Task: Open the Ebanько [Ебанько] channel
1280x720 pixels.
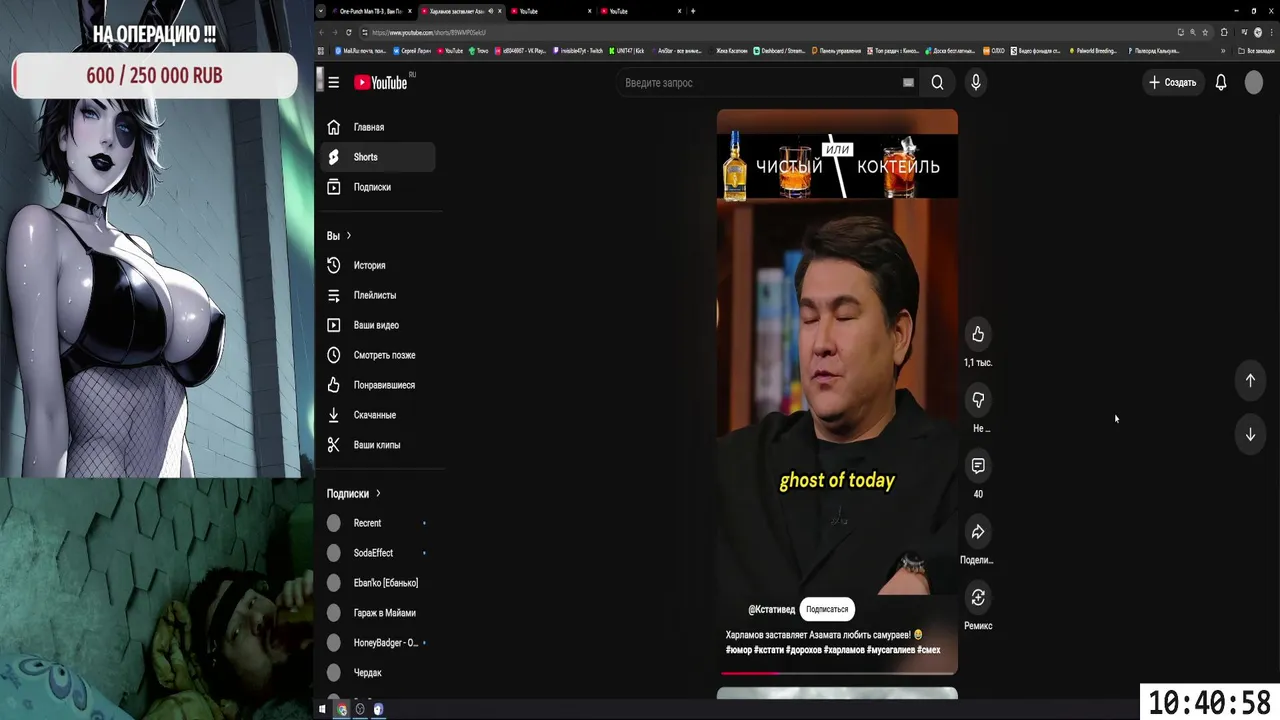Action: click(378, 583)
